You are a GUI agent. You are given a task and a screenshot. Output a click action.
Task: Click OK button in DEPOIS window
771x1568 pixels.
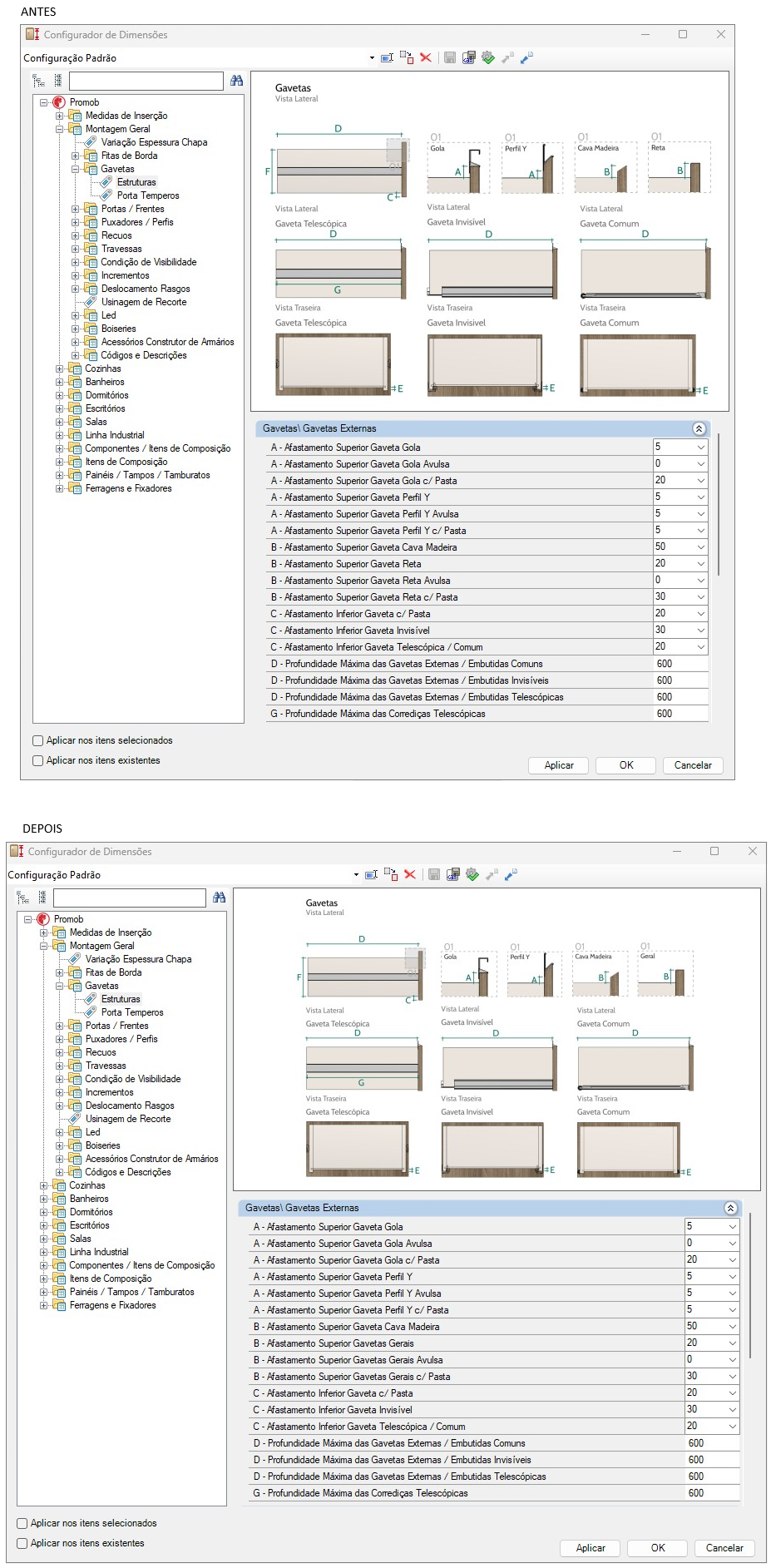click(x=658, y=1548)
